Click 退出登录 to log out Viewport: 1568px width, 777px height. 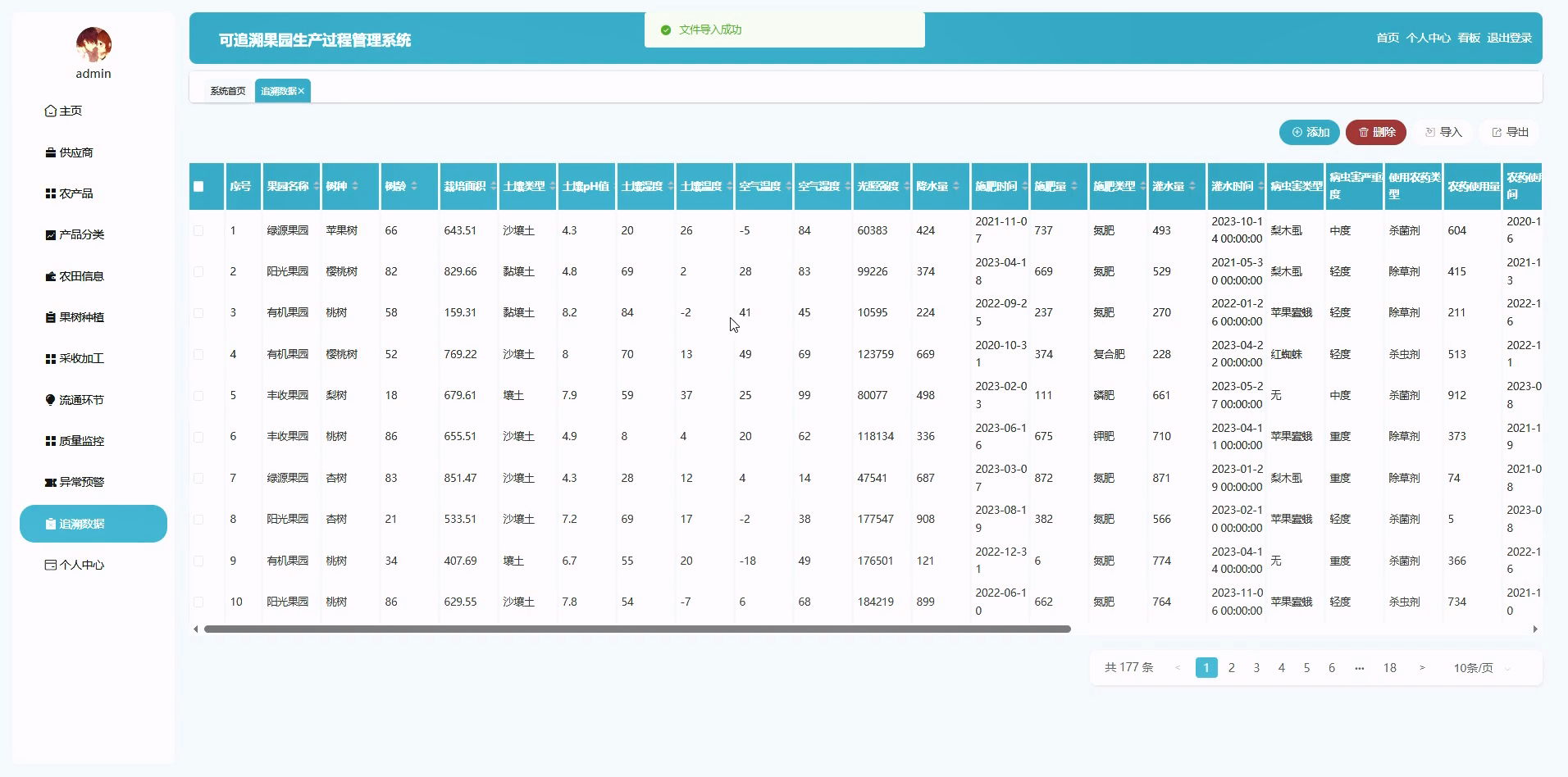tap(1509, 38)
